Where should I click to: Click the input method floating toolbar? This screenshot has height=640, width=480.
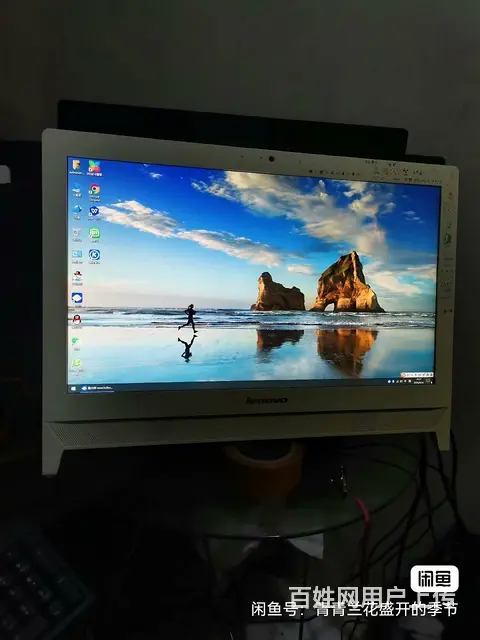[416, 374]
